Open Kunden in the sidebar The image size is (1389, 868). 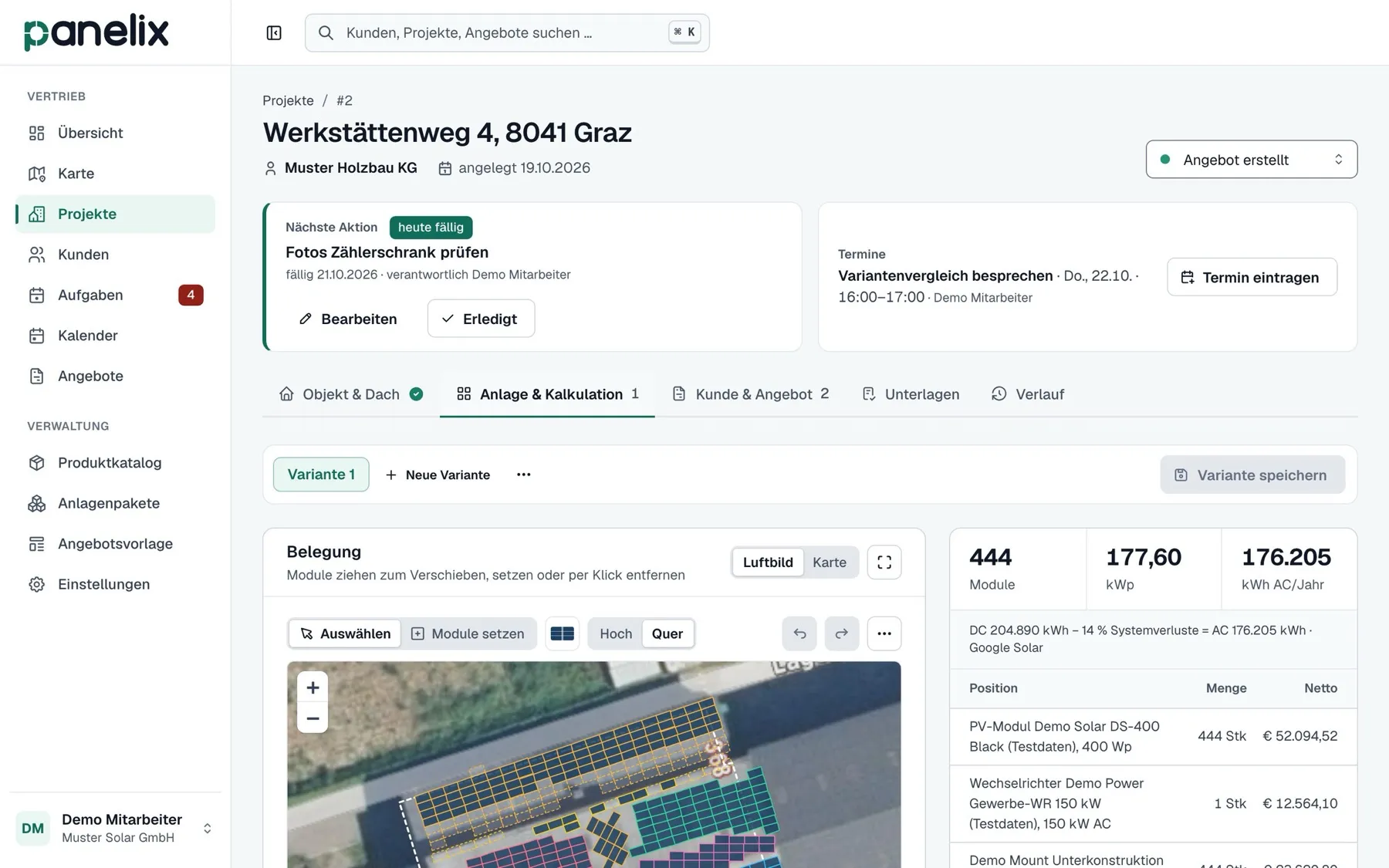click(115, 255)
